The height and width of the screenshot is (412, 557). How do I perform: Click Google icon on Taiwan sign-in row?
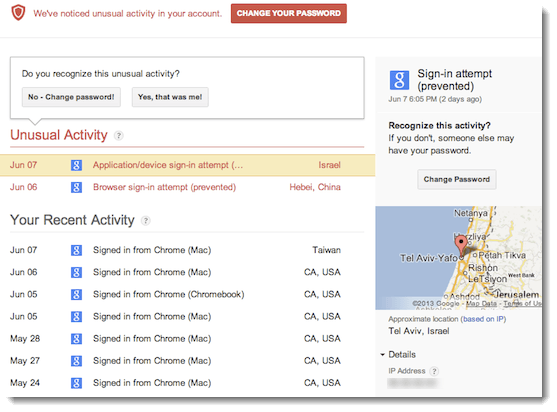coord(76,250)
